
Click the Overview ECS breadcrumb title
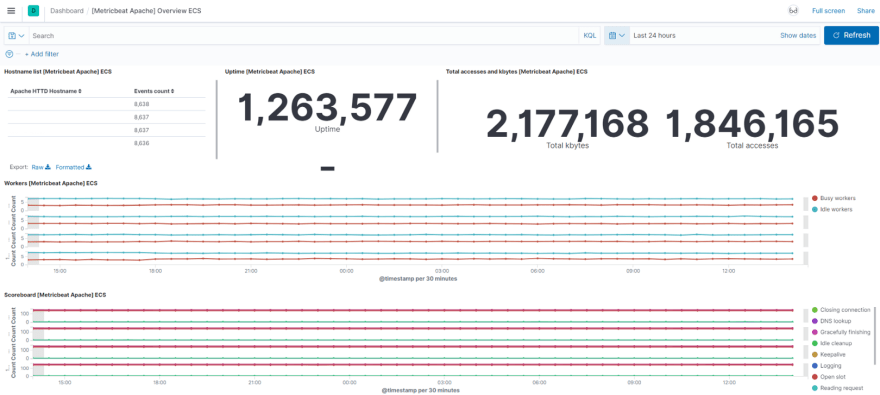(x=146, y=11)
